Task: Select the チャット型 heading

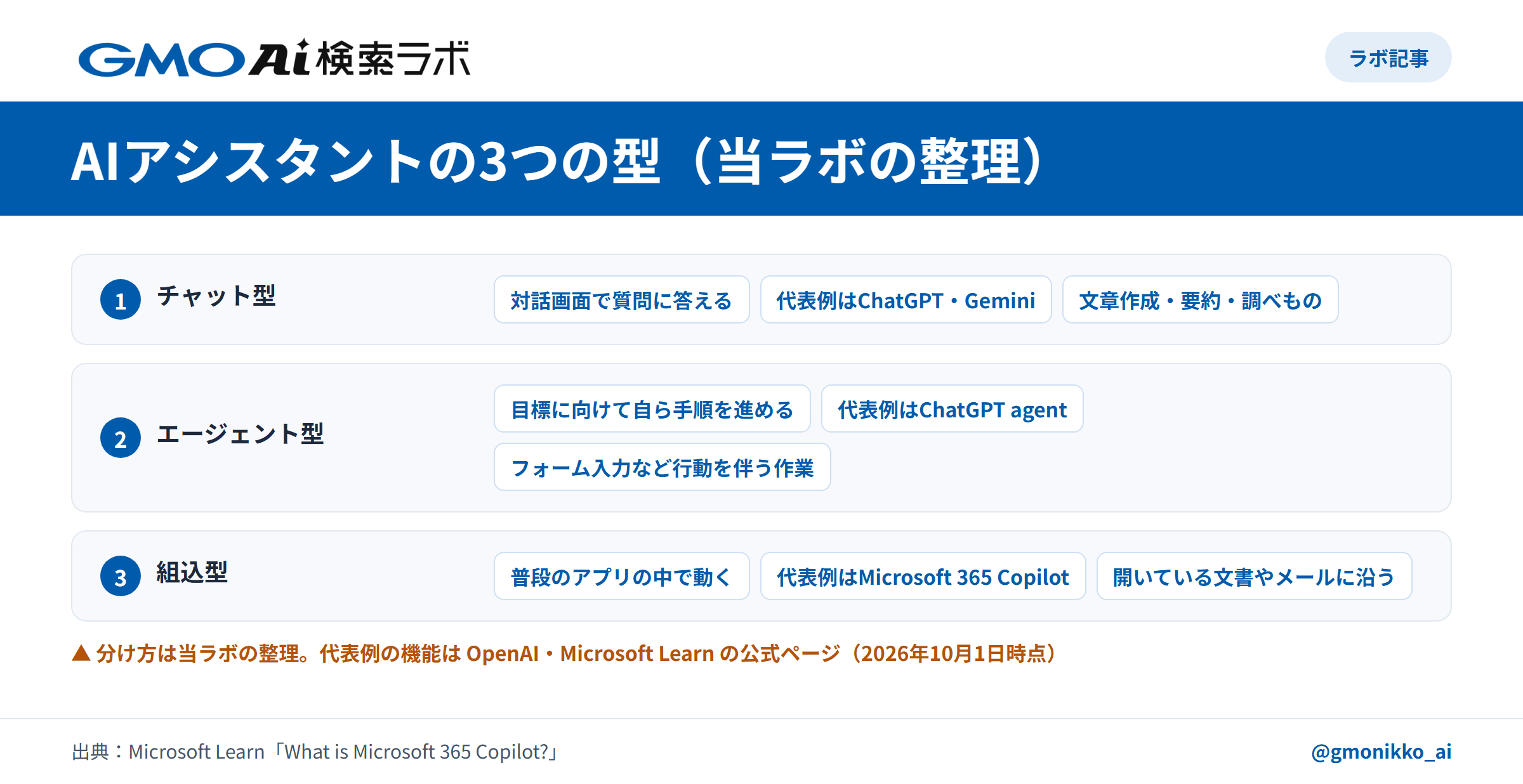Action: click(x=216, y=296)
